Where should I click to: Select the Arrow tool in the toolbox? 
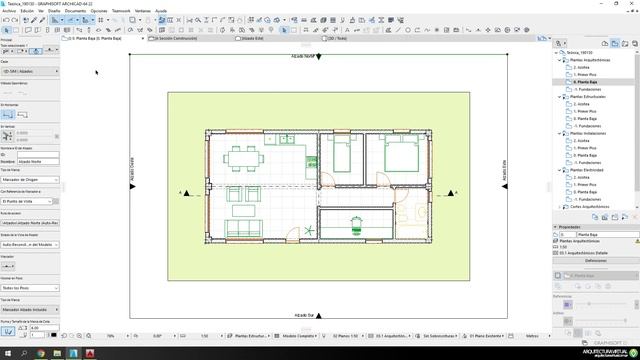click(x=6, y=30)
